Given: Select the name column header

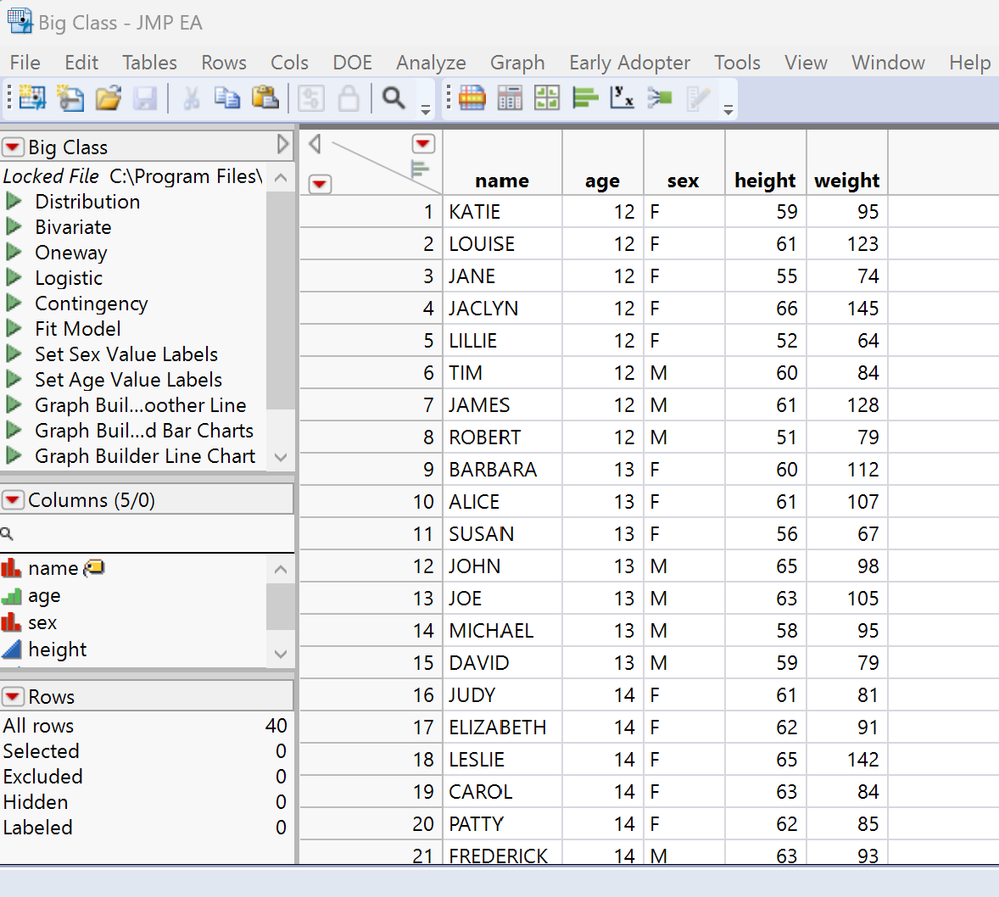Looking at the screenshot, I should (x=502, y=180).
